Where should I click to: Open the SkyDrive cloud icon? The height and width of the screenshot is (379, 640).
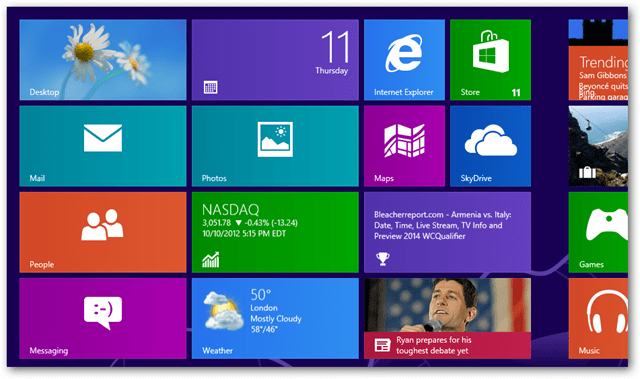click(491, 140)
